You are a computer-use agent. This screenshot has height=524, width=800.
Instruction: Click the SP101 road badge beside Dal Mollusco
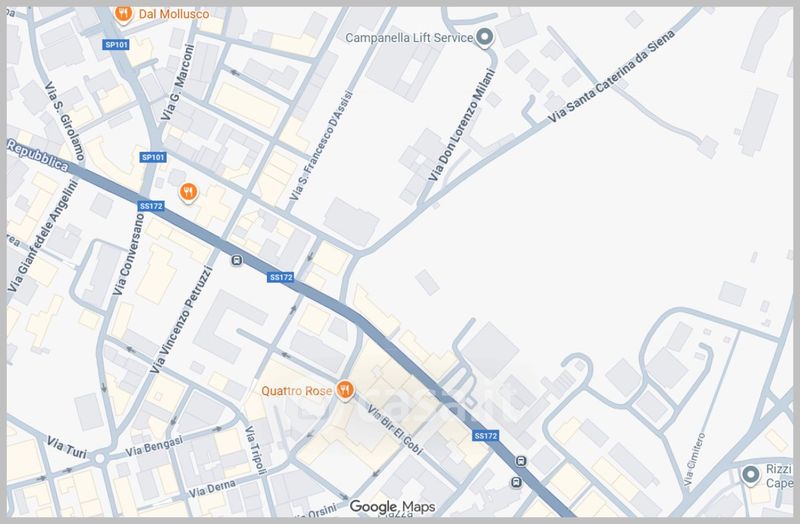pyautogui.click(x=117, y=45)
